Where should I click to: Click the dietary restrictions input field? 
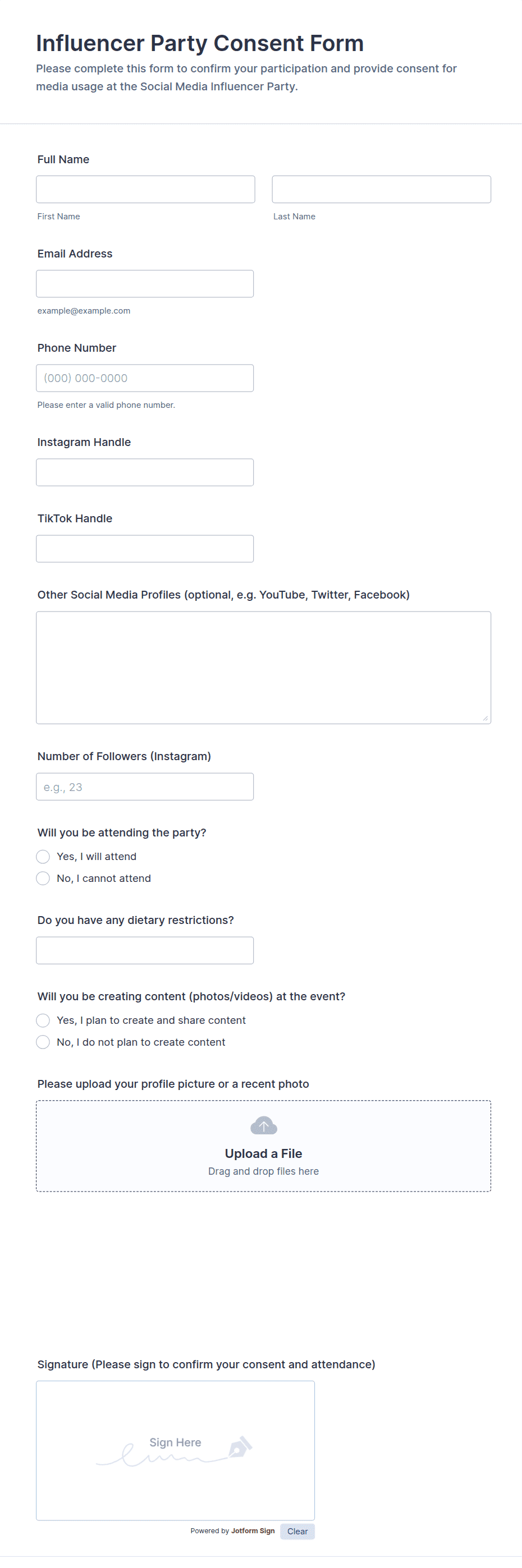point(145,950)
